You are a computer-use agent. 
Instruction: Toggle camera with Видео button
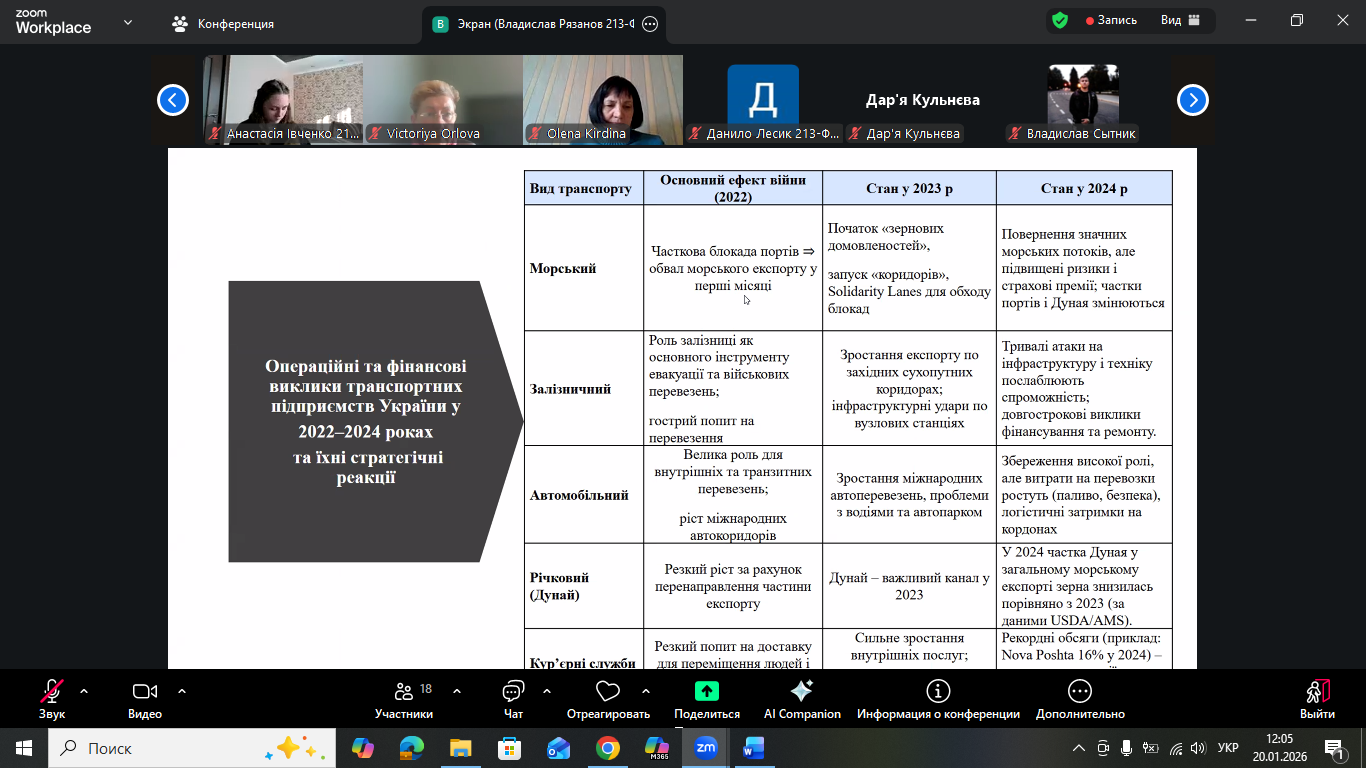click(x=145, y=698)
